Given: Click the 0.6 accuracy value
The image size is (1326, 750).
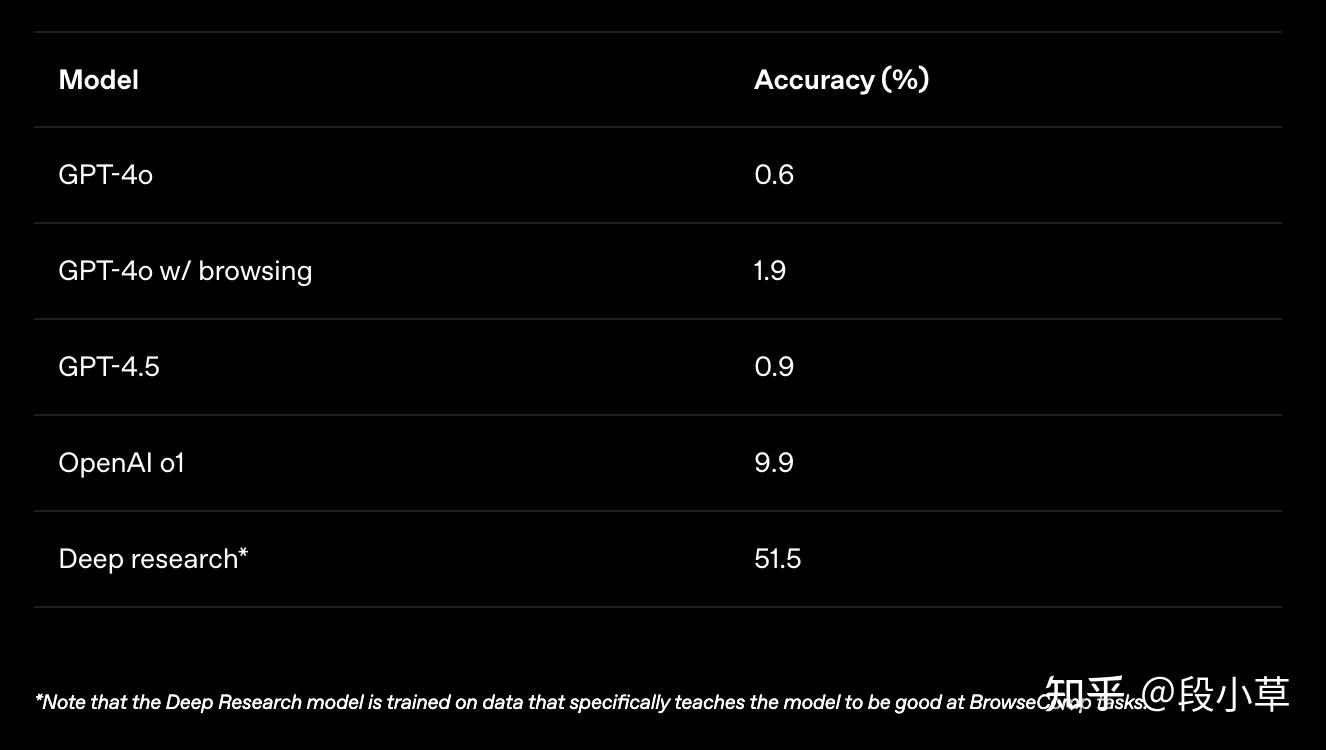Looking at the screenshot, I should [x=774, y=175].
